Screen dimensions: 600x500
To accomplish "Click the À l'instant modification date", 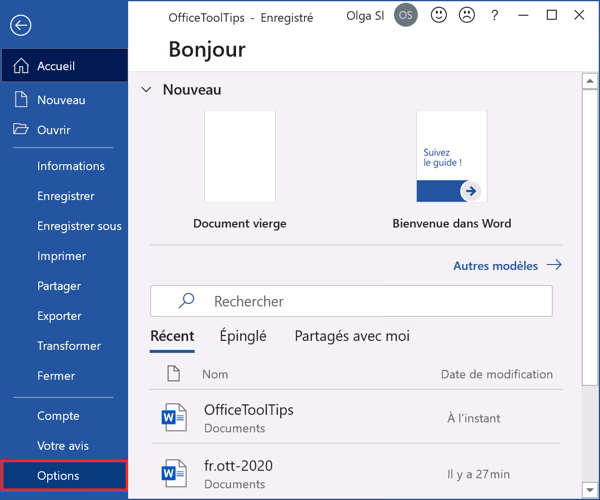I will (474, 418).
